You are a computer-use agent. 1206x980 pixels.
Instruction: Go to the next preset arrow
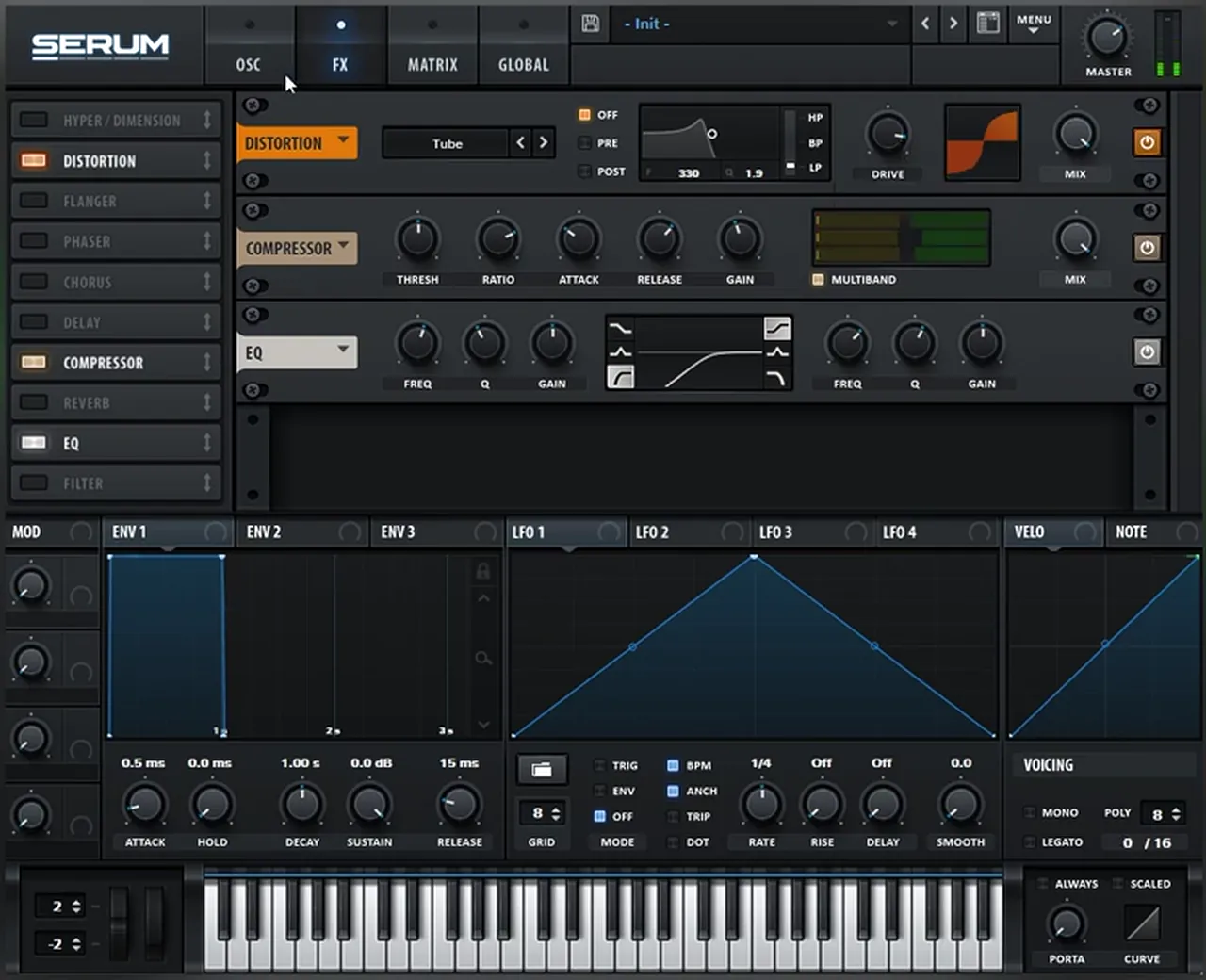click(x=953, y=23)
